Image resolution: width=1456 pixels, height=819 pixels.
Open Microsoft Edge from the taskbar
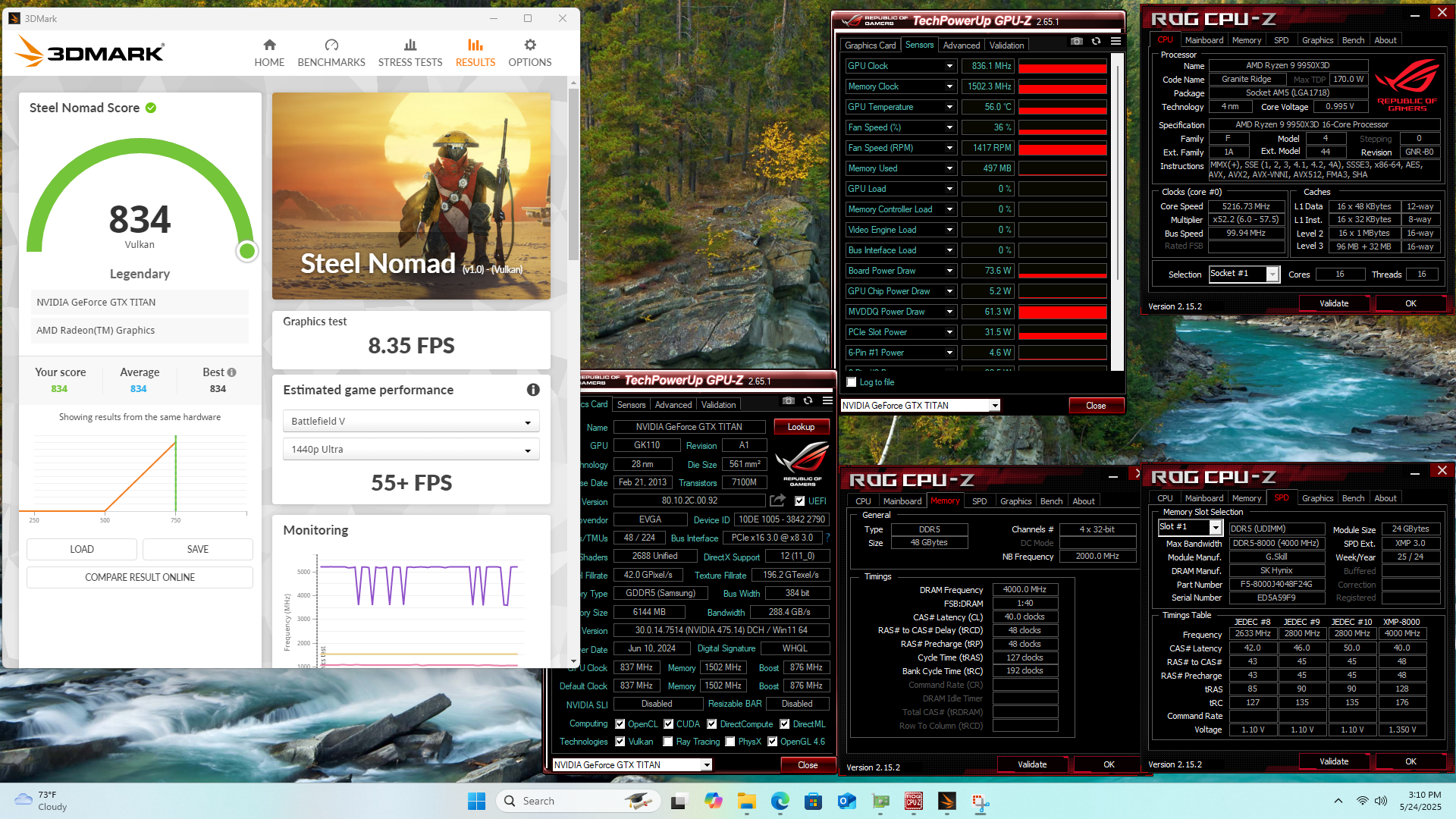(x=780, y=801)
